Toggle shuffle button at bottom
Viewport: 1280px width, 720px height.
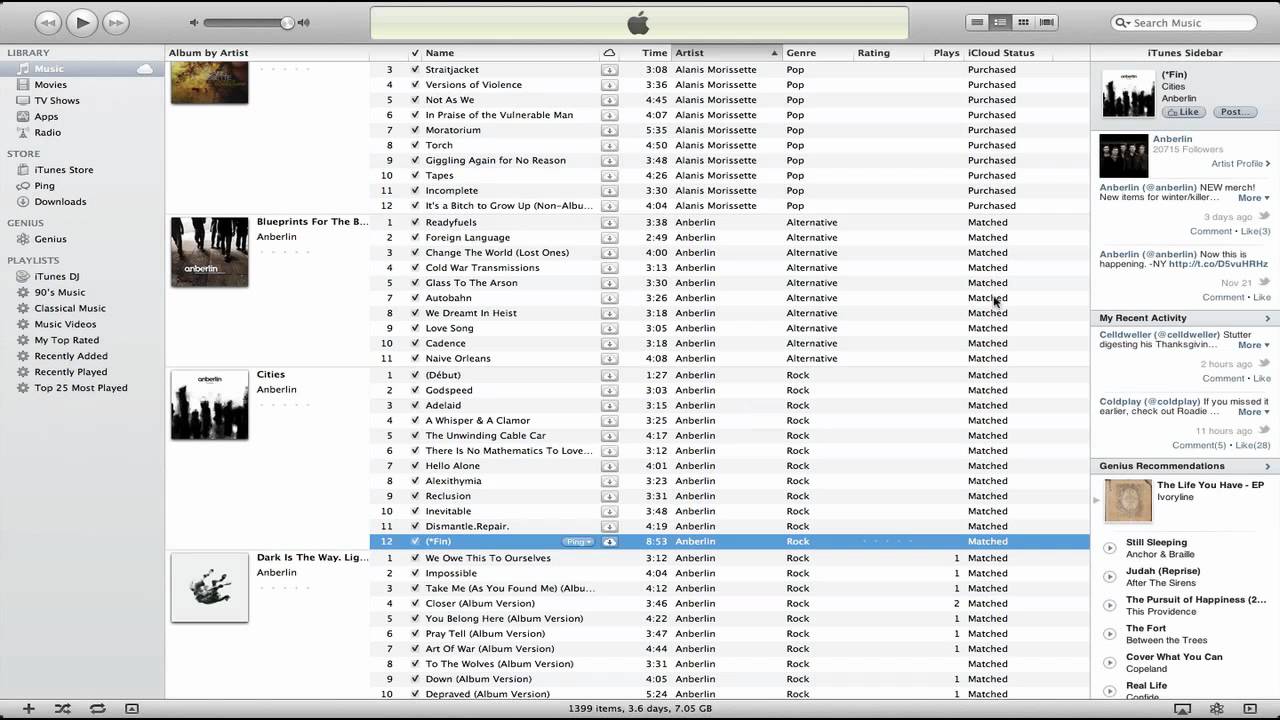click(63, 708)
